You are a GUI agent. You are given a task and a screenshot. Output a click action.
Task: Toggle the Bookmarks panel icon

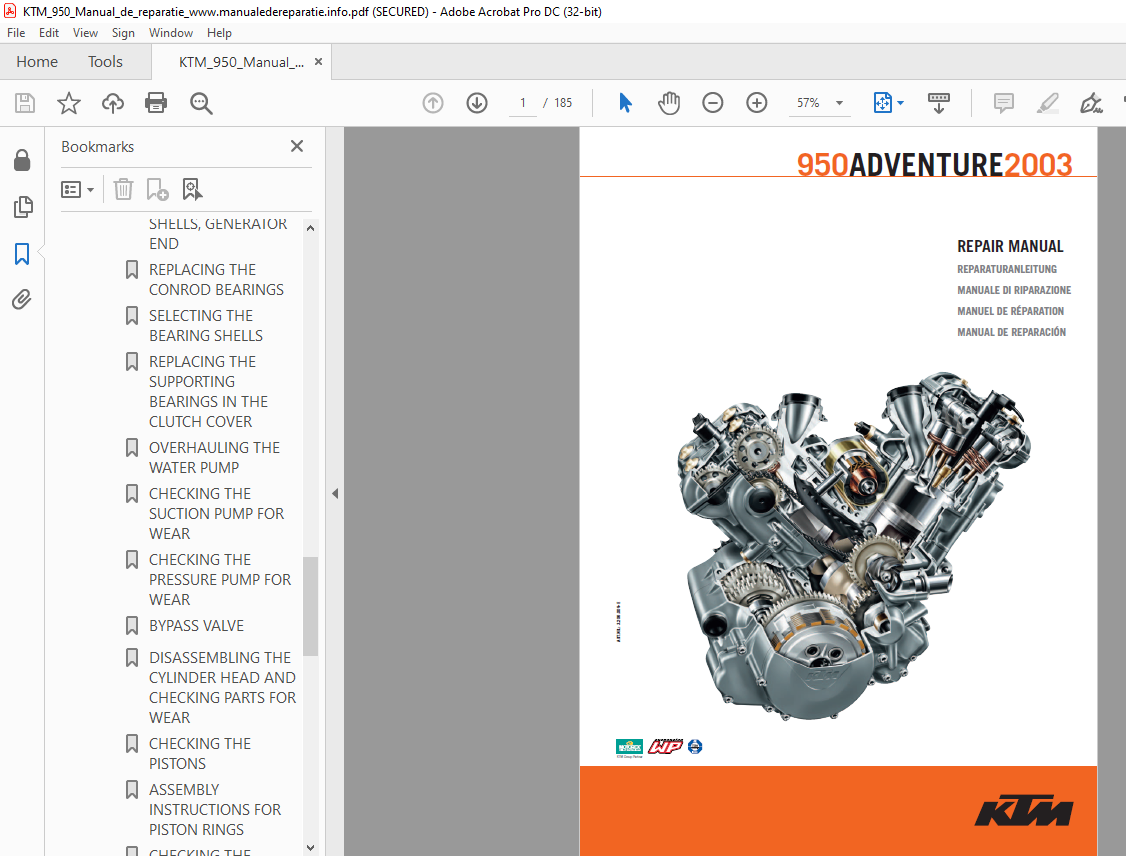(22, 253)
